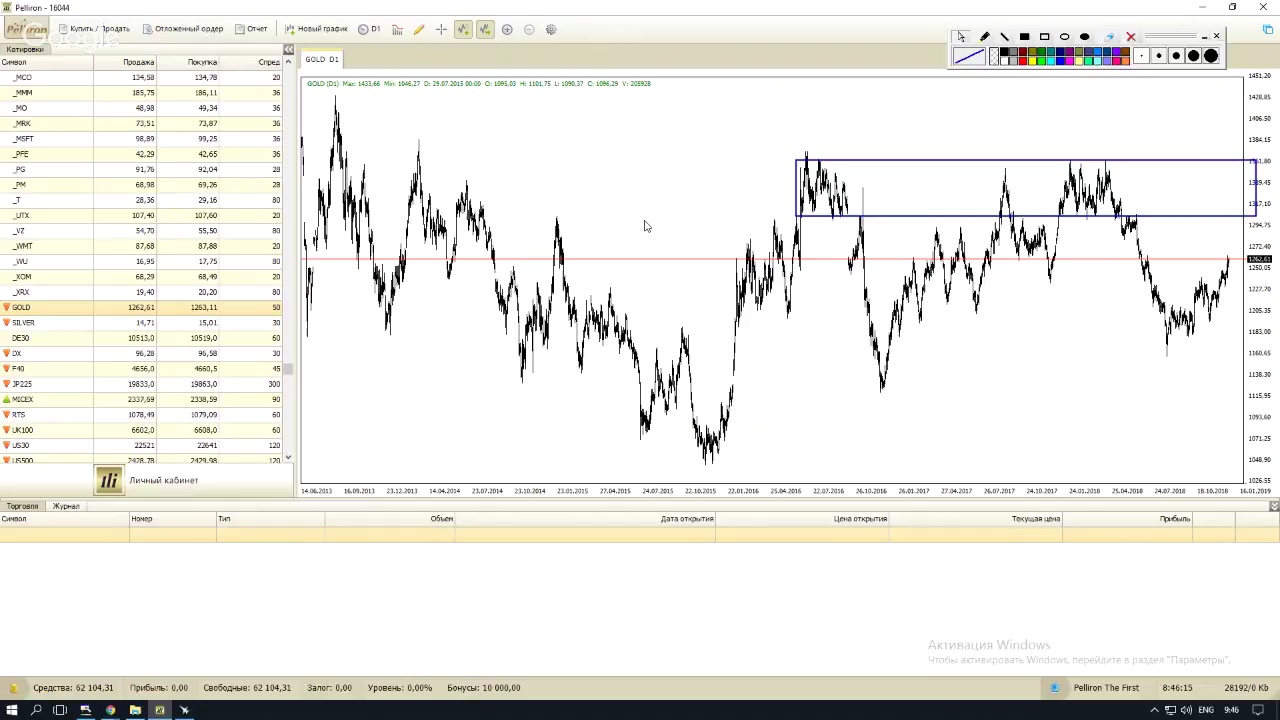Image resolution: width=1280 pixels, height=720 pixels.
Task: Pick the bright red color swatch
Action: [1023, 61]
